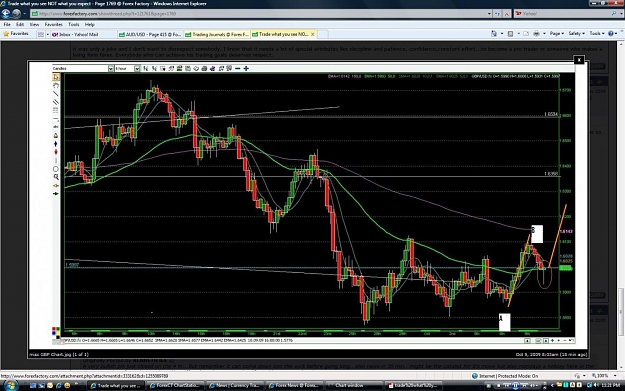This screenshot has width=625, height=391.
Task: Open Chart window taskbar button
Action: [x=354, y=385]
